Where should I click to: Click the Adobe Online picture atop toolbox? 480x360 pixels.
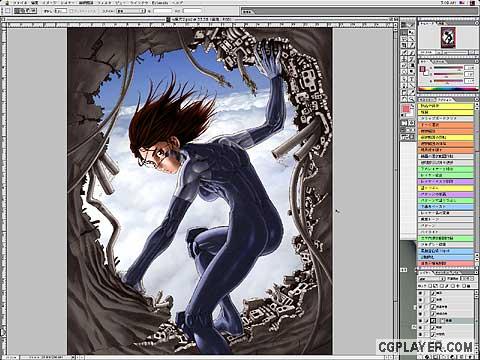click(407, 25)
